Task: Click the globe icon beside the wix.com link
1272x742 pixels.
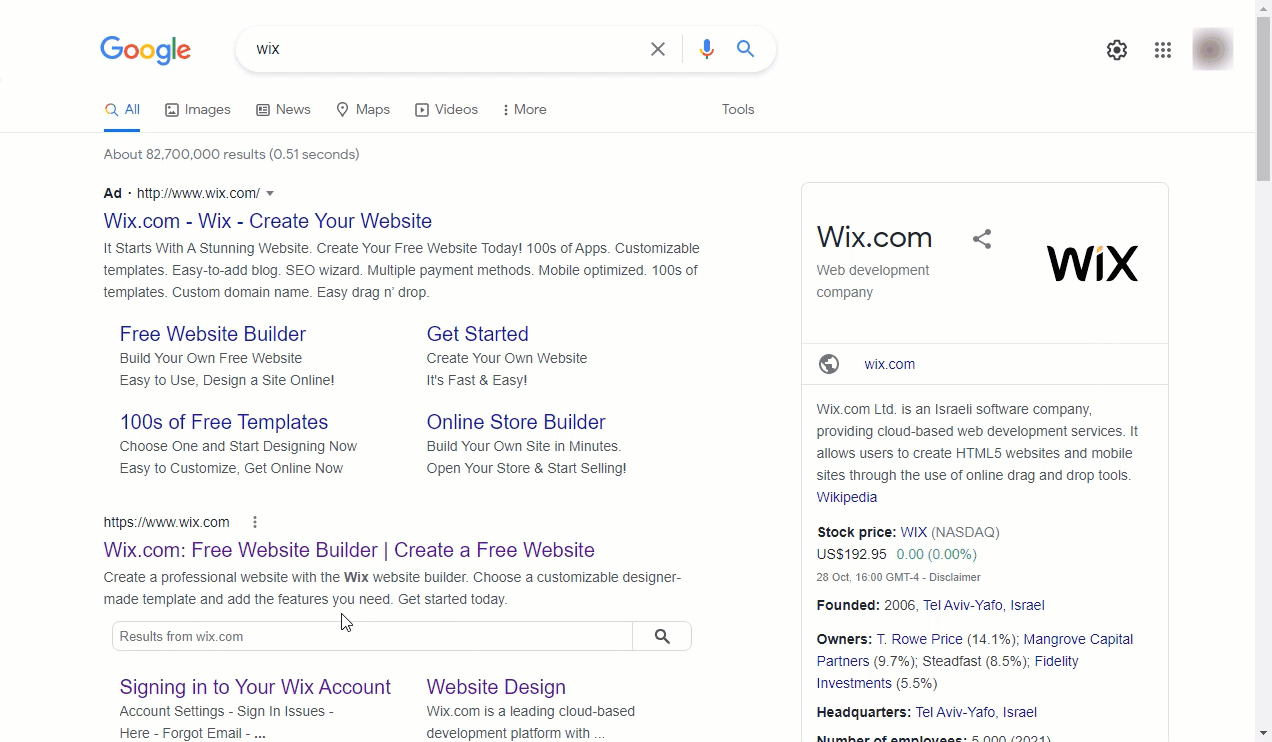Action: (829, 364)
